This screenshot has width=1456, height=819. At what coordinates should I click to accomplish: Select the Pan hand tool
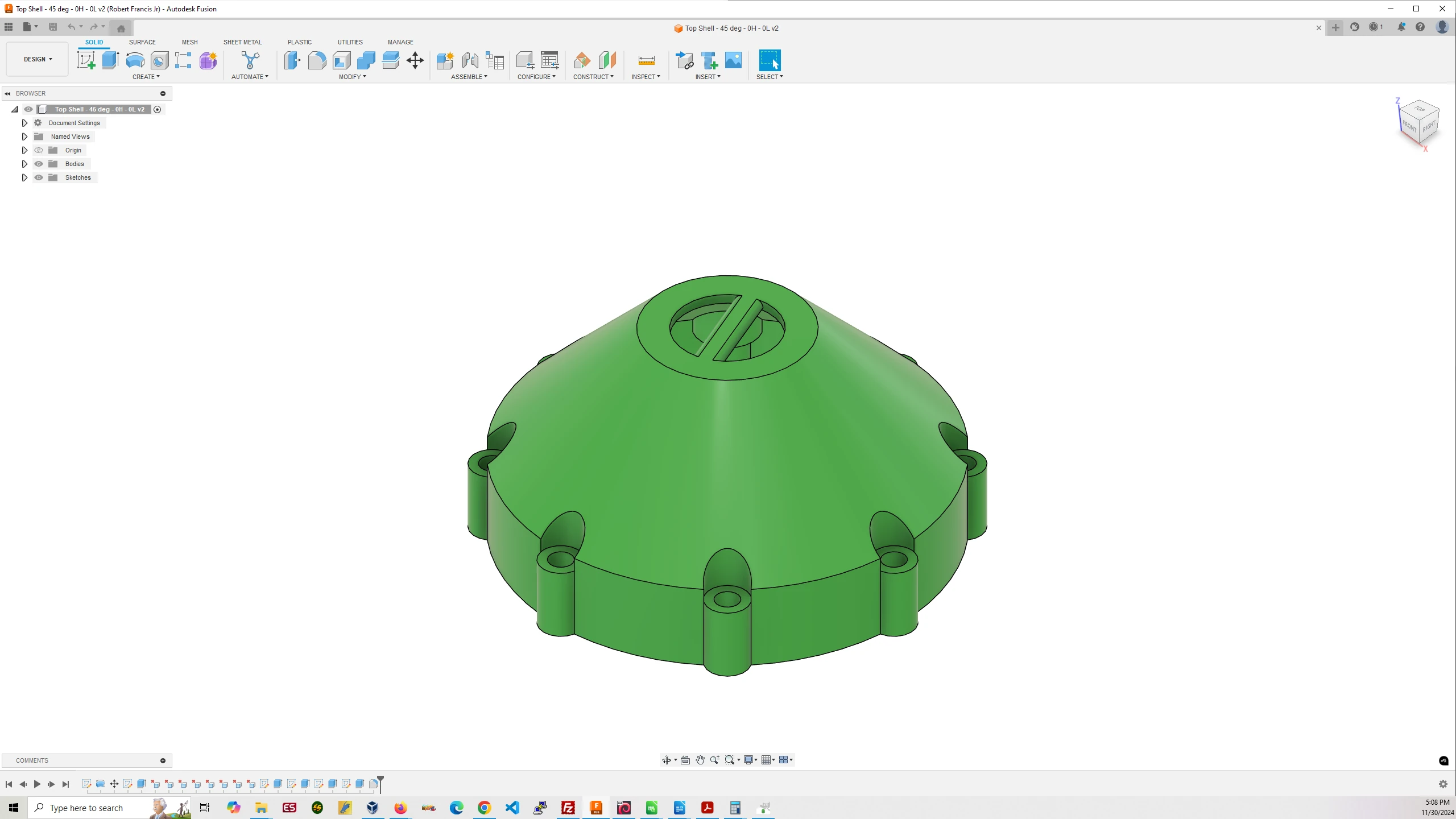(700, 760)
